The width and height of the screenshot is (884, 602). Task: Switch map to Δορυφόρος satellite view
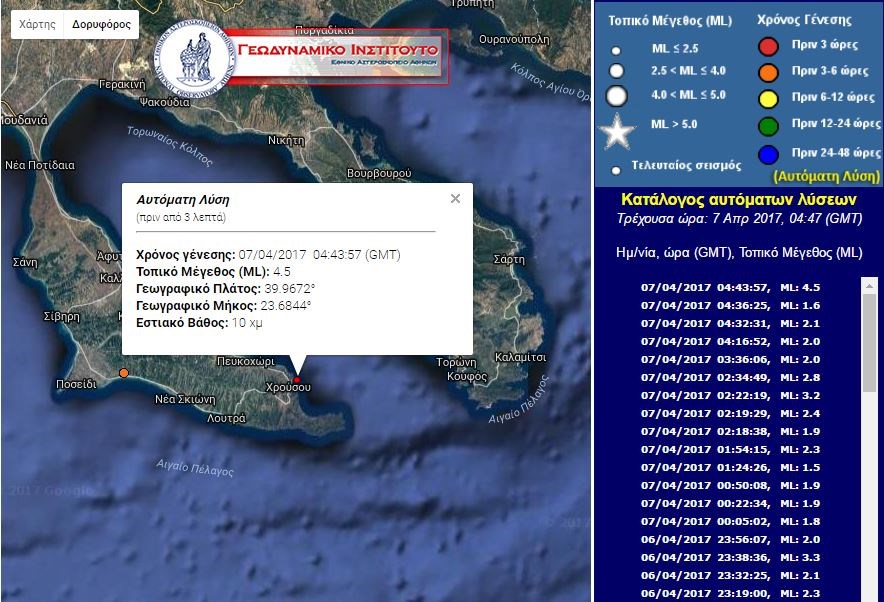101,25
